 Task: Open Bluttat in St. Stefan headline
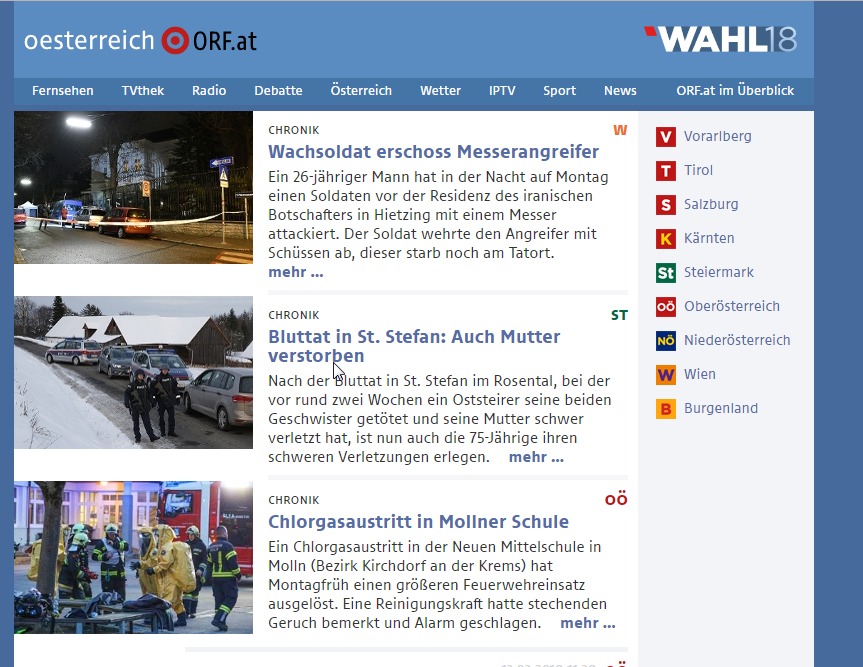click(x=414, y=346)
